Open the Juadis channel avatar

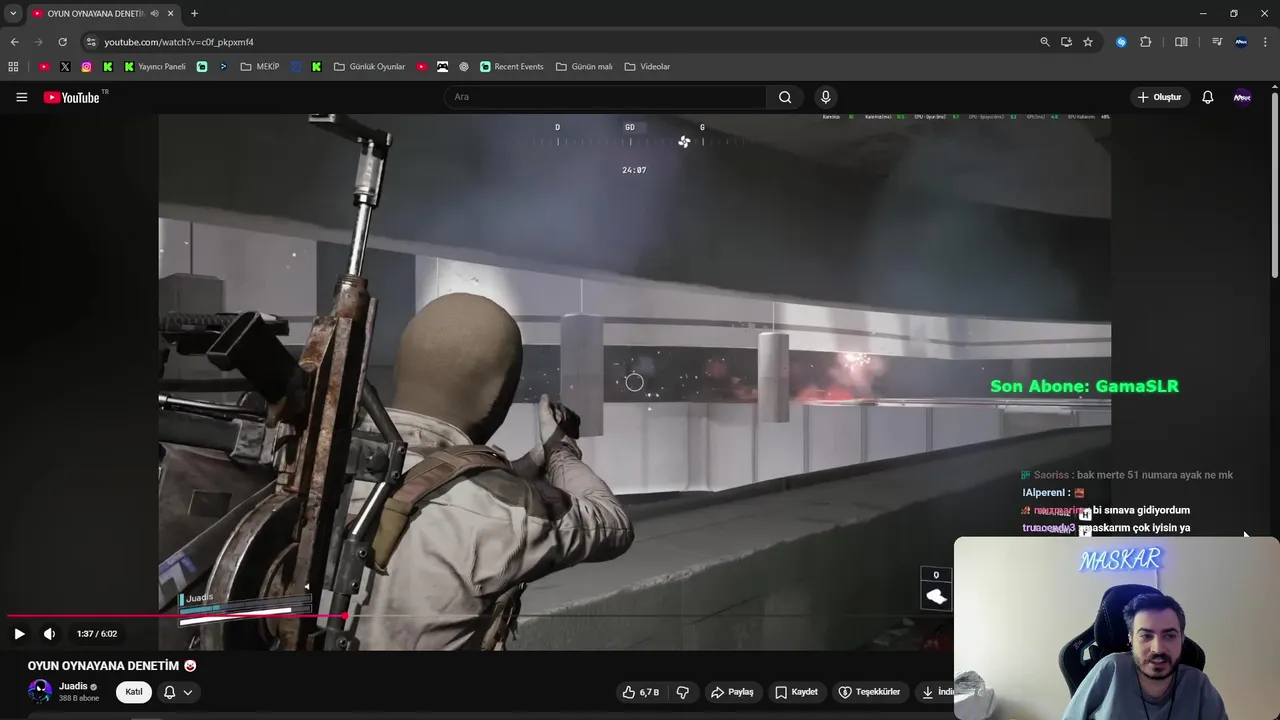[x=40, y=691]
